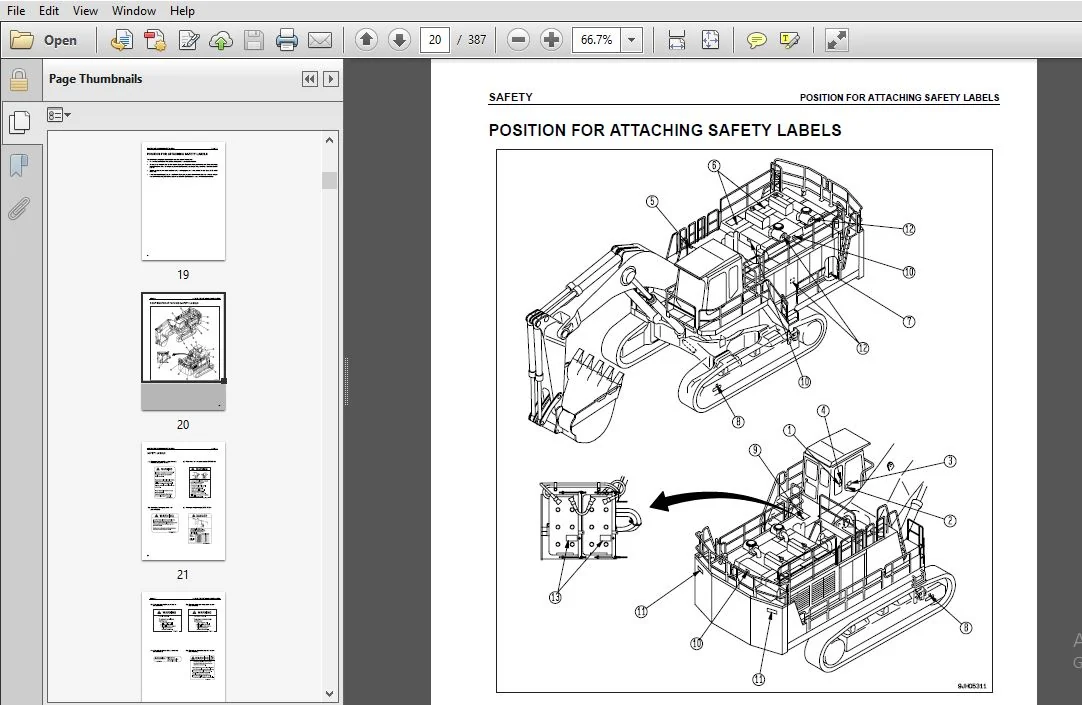
Task: Open the View menu
Action: point(85,10)
